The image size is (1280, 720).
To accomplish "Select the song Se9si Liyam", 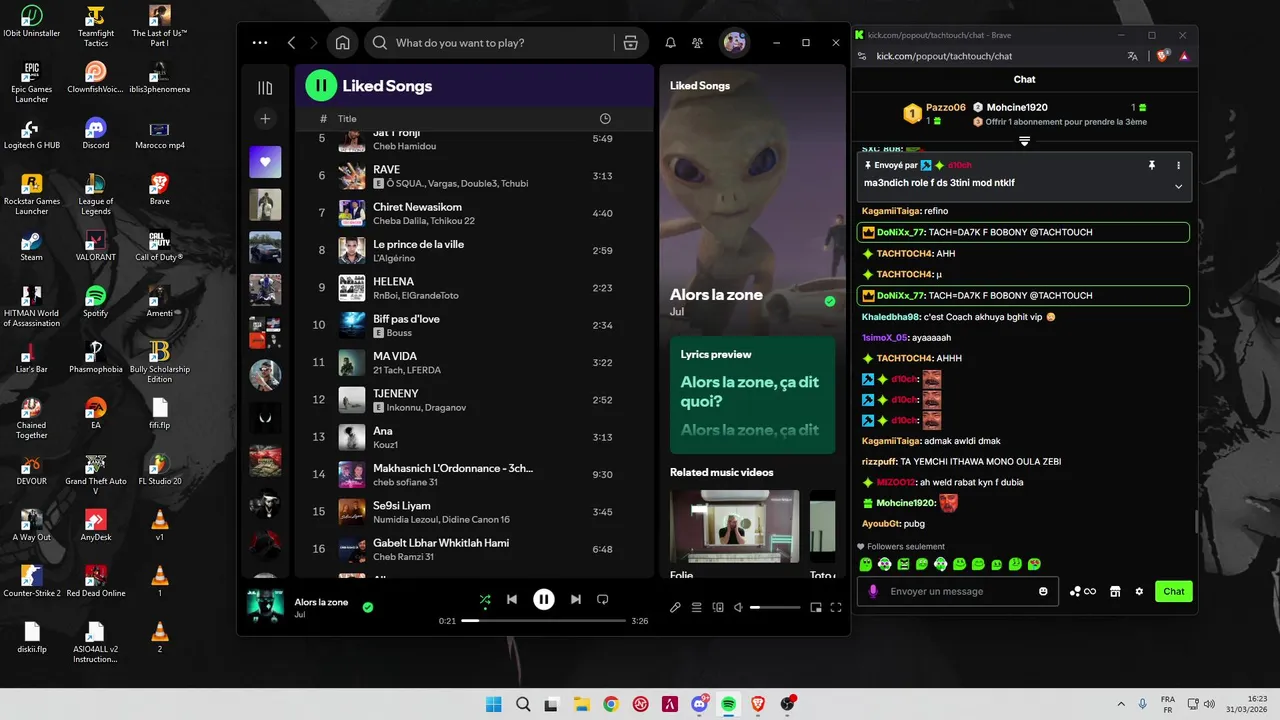I will click(475, 512).
